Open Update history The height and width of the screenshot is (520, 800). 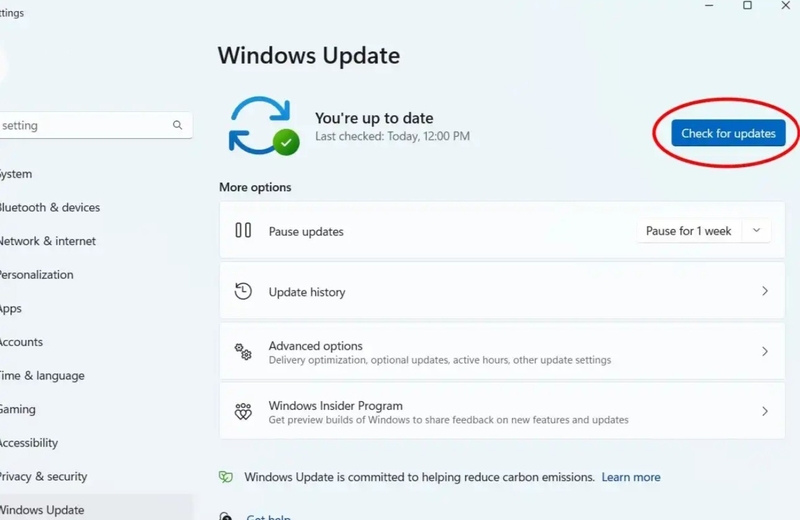(x=502, y=291)
